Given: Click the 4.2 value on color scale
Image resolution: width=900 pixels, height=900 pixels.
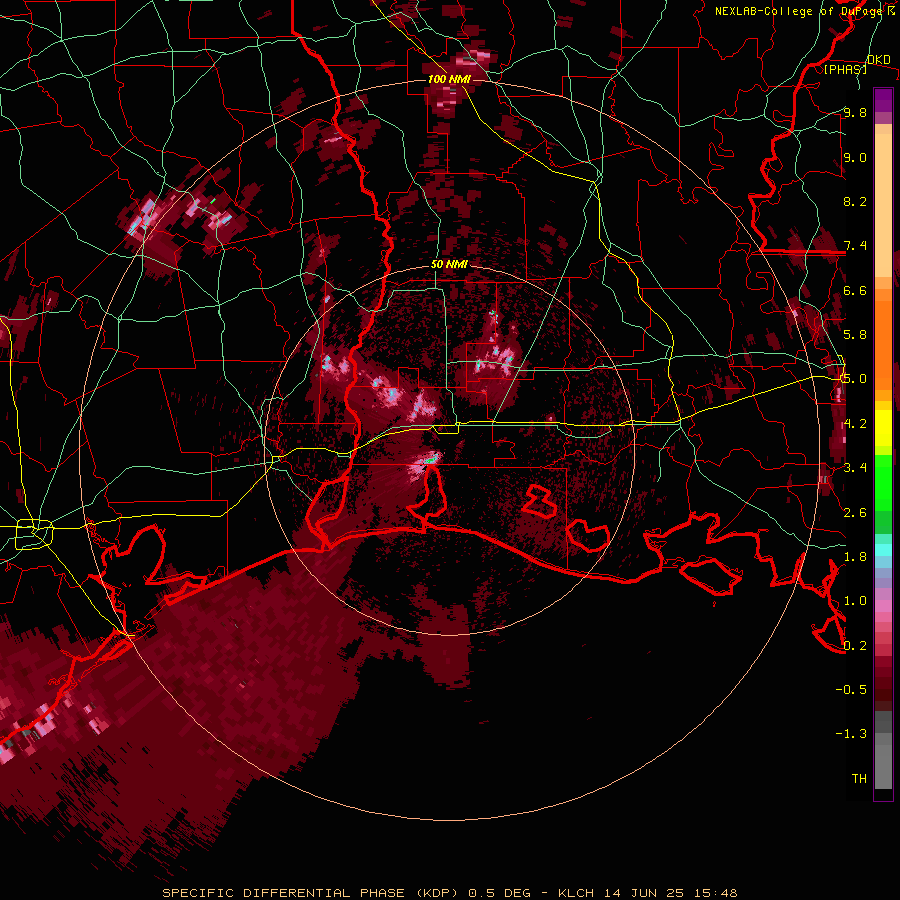Looking at the screenshot, I should click(855, 424).
